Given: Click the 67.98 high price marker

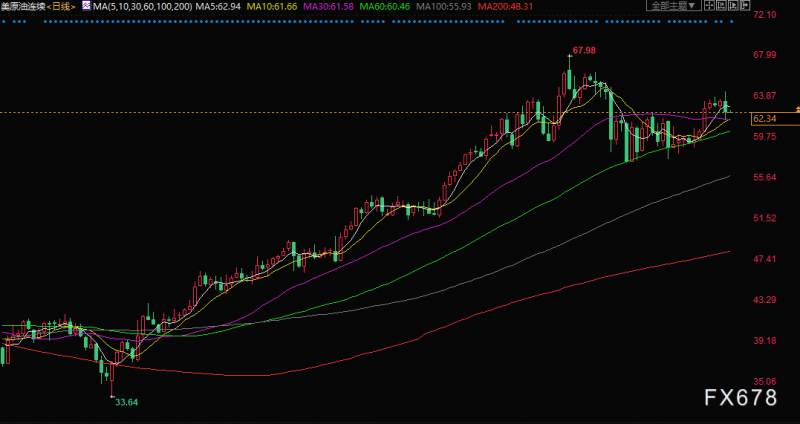Looking at the screenshot, I should (584, 51).
